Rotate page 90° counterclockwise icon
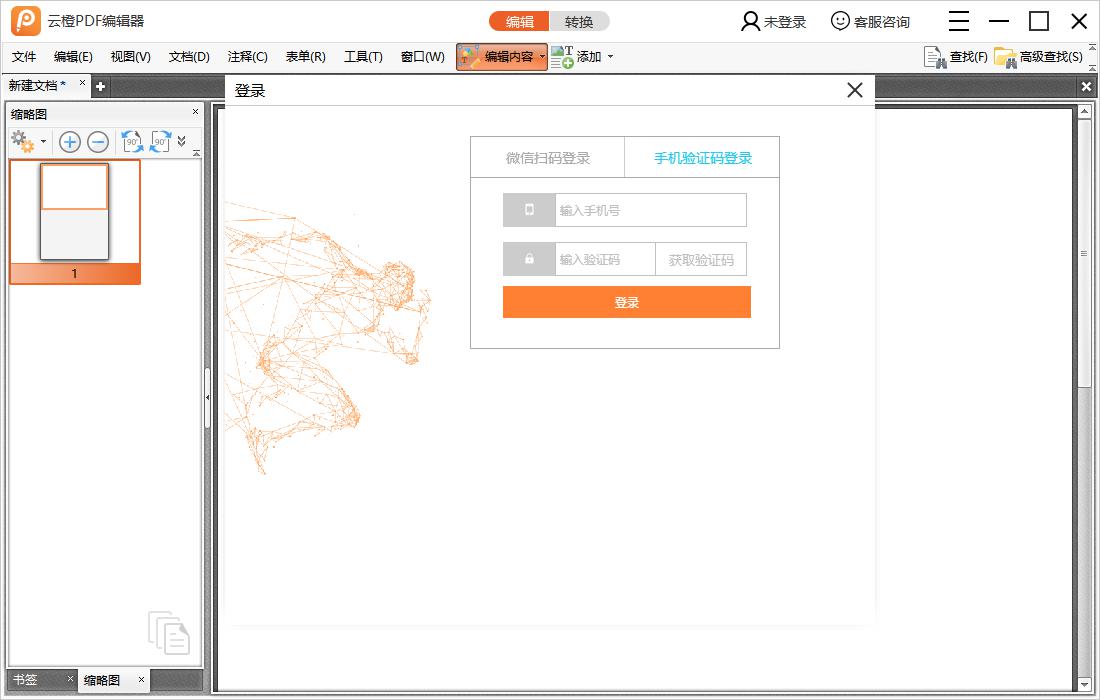The height and width of the screenshot is (700, 1100). pos(131,142)
